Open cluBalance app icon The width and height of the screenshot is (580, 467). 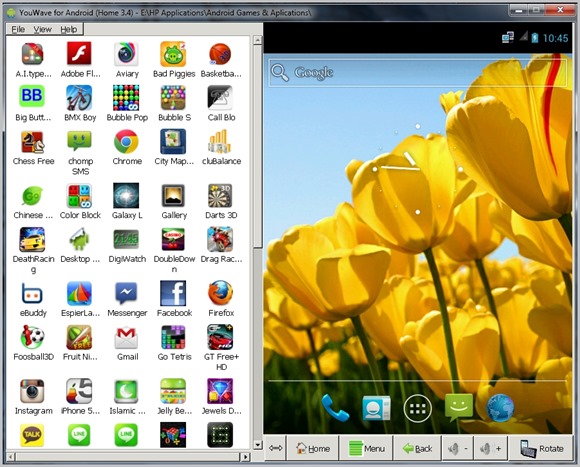pyautogui.click(x=220, y=141)
